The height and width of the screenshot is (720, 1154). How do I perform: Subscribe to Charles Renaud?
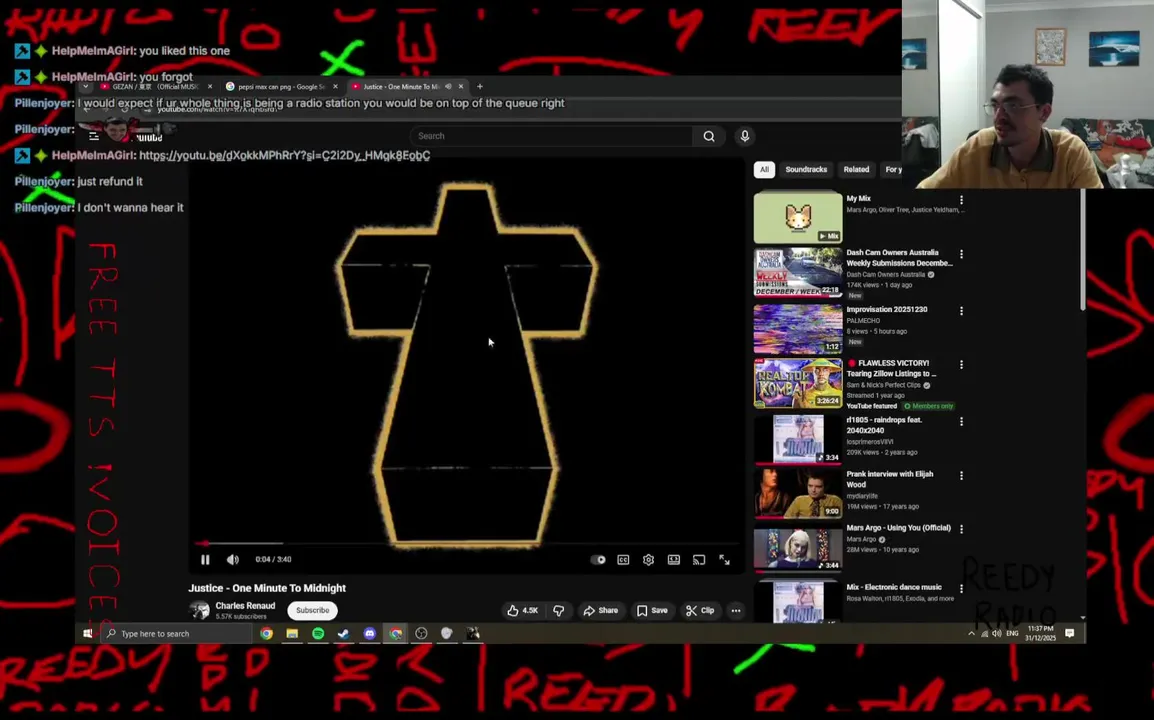(x=313, y=610)
